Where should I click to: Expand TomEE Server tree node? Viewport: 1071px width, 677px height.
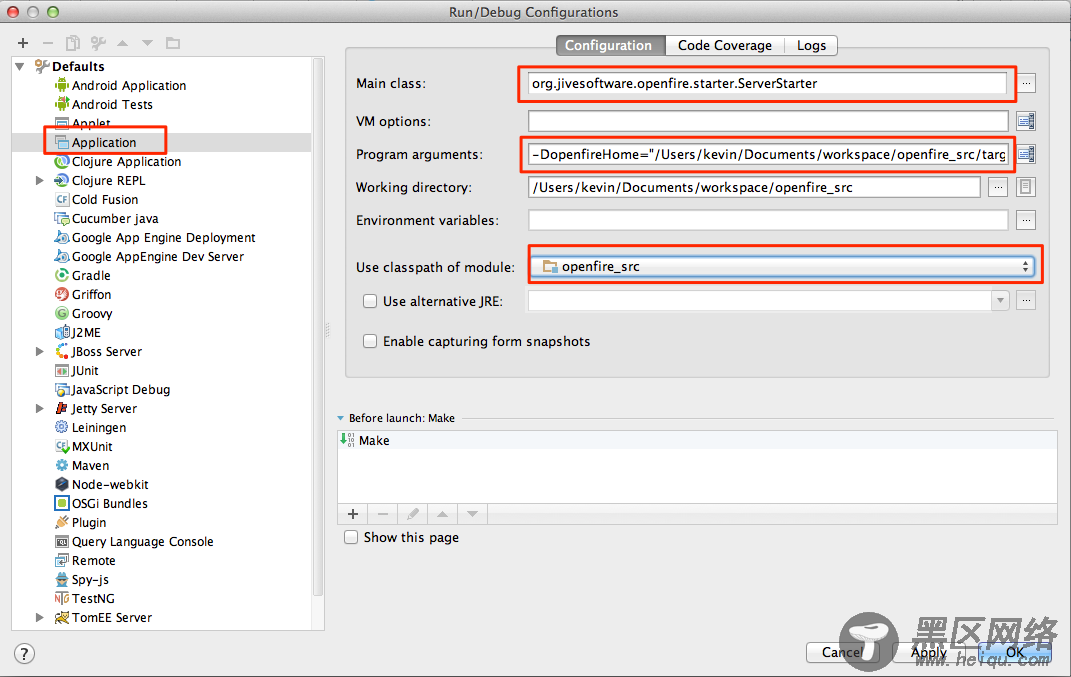[x=40, y=618]
